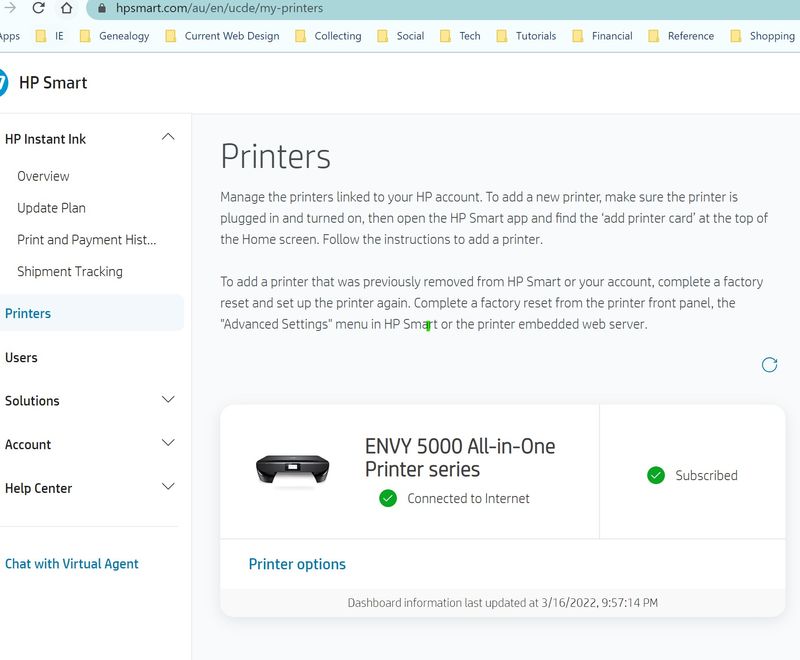Open the Genealogy bookmarks folder
Screen dimensions: 800x660
(x=114, y=36)
